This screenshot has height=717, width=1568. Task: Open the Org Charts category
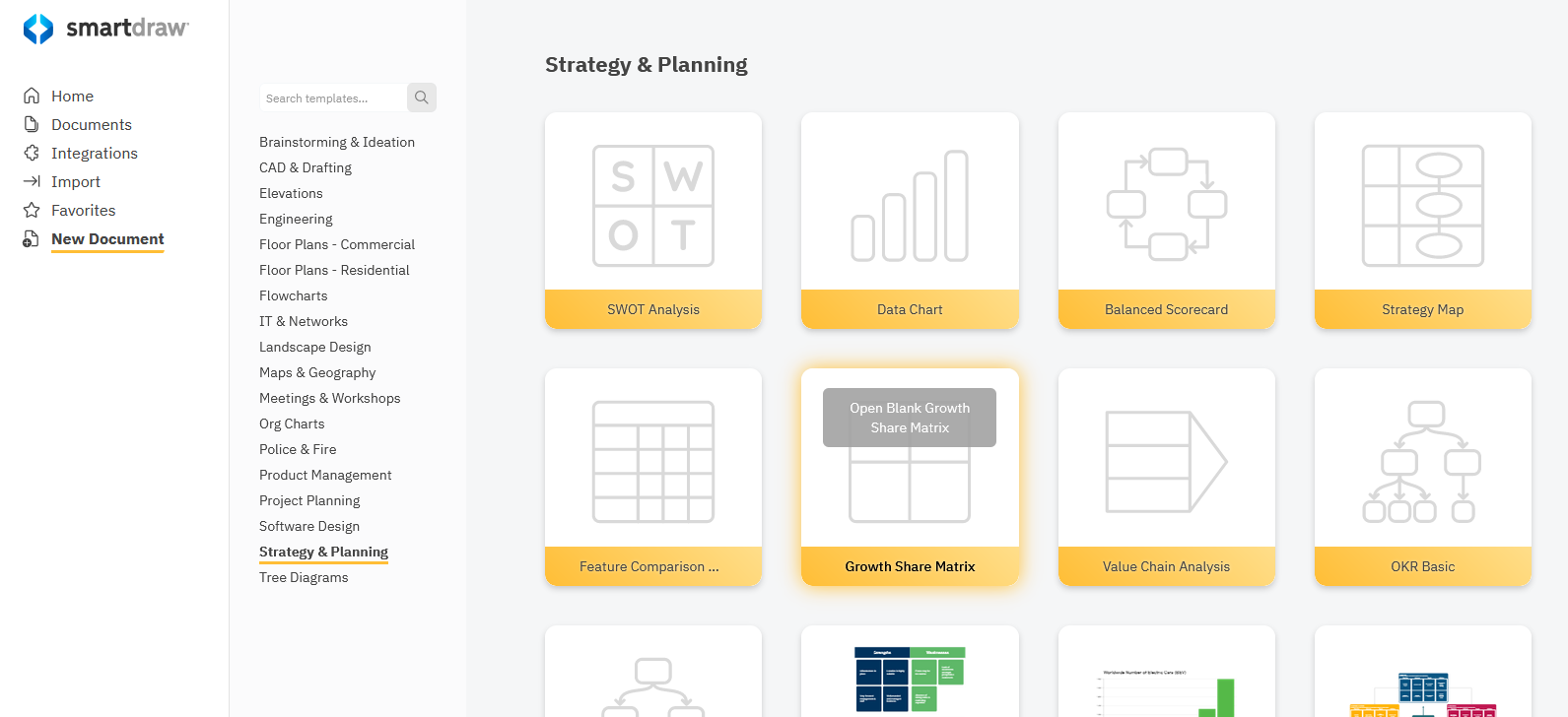point(292,424)
